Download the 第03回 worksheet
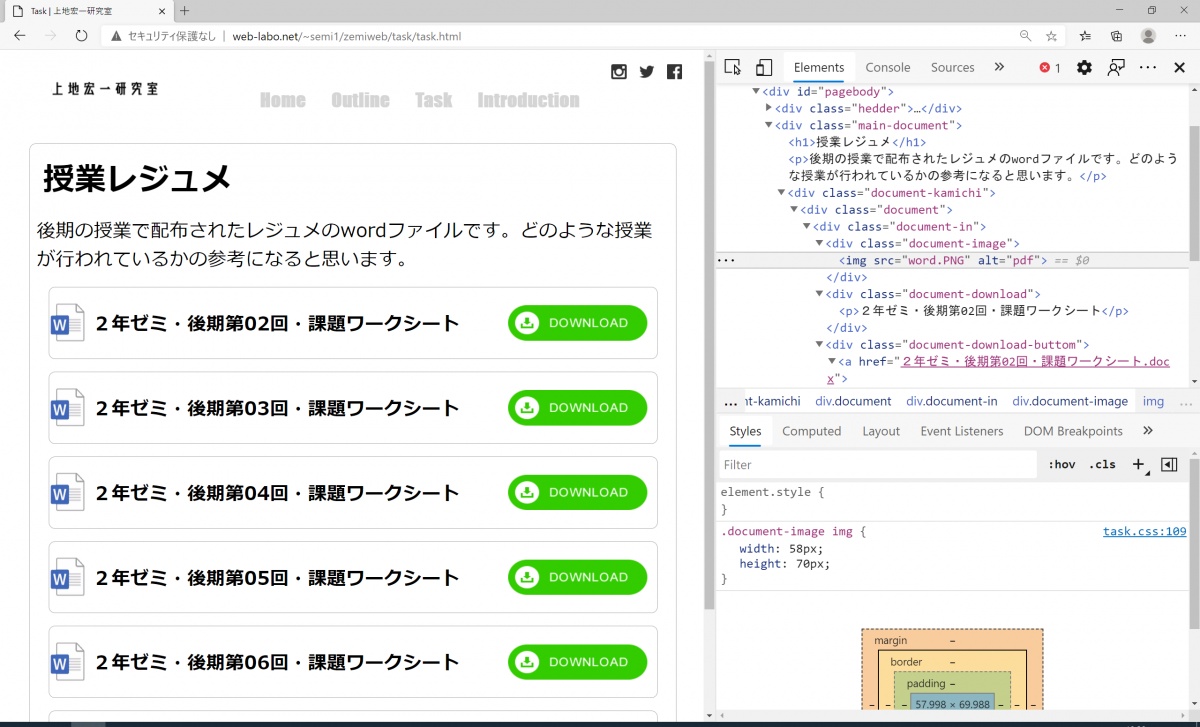1200x727 pixels. [x=577, y=408]
